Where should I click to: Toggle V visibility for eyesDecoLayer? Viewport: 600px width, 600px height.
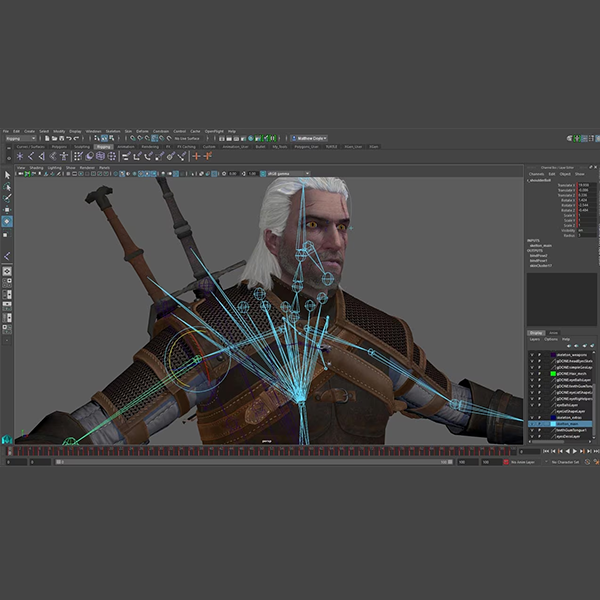(x=532, y=436)
